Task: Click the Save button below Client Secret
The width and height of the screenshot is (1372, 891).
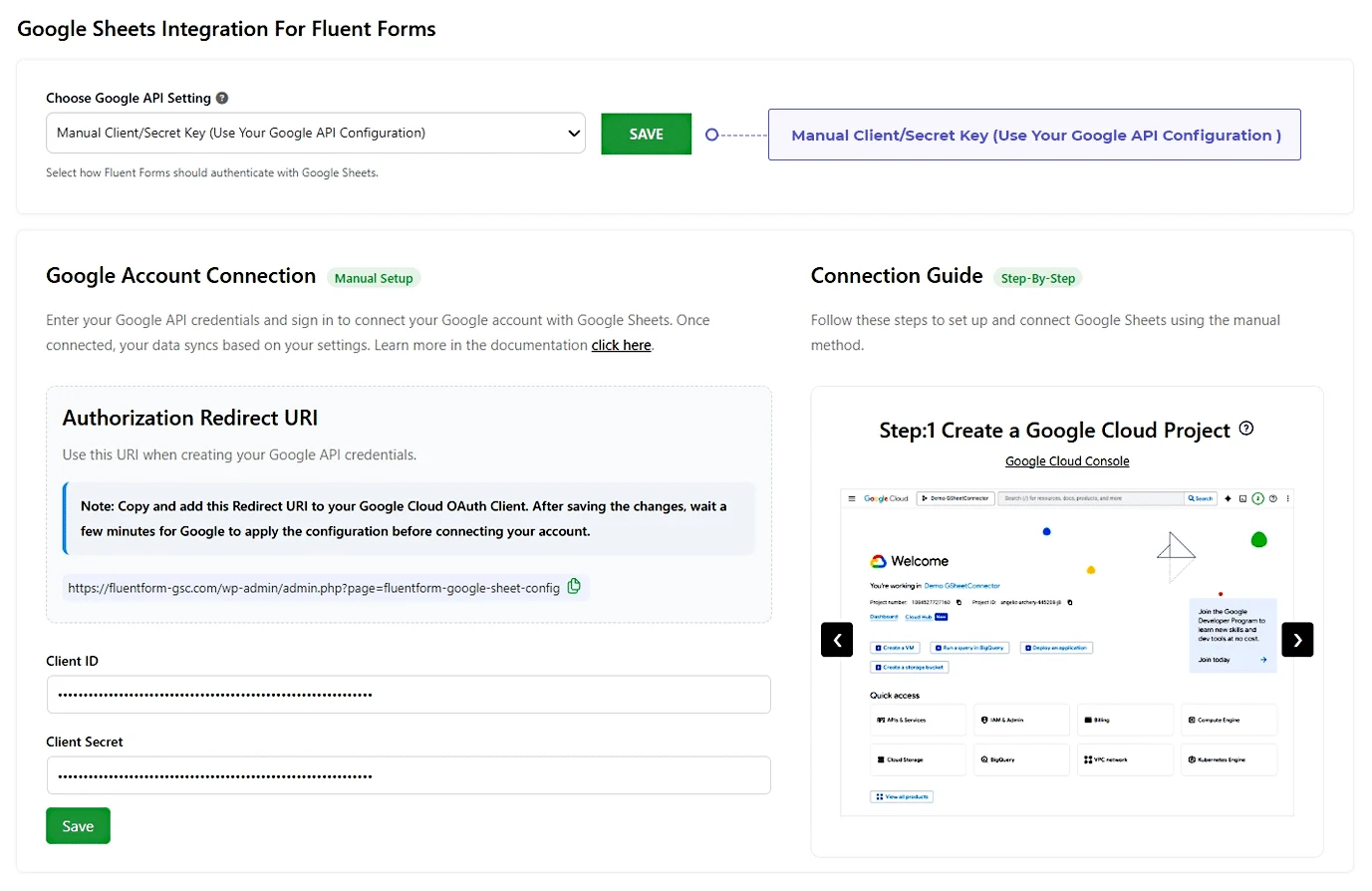Action: click(x=78, y=826)
